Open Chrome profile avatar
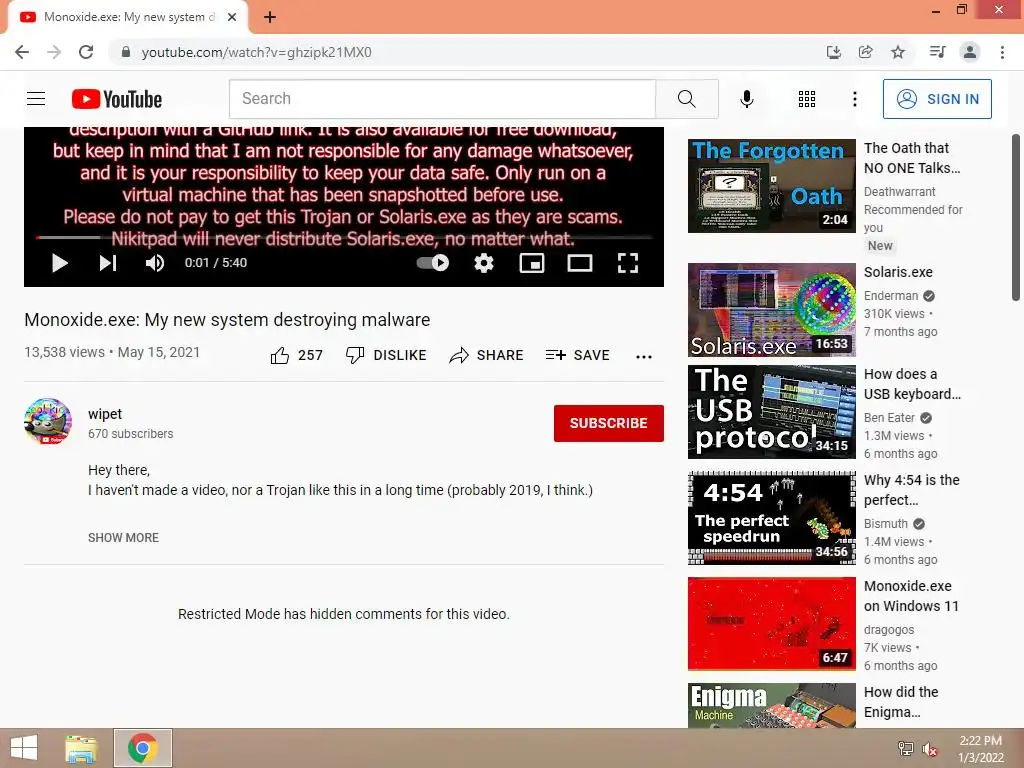 [970, 52]
